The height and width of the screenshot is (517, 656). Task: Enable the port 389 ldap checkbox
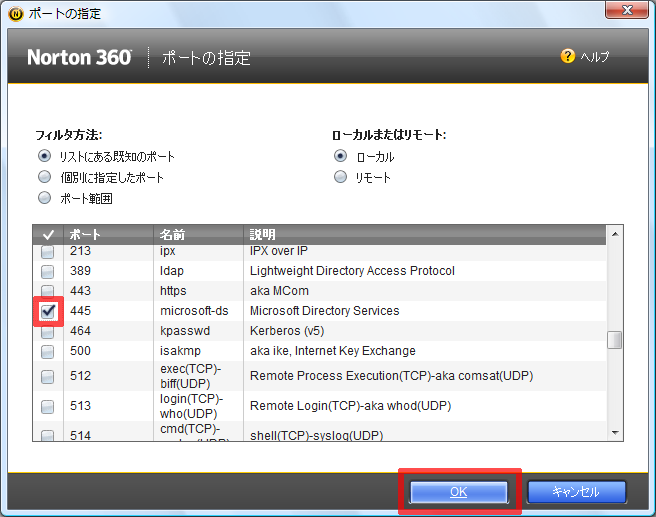pyautogui.click(x=47, y=271)
